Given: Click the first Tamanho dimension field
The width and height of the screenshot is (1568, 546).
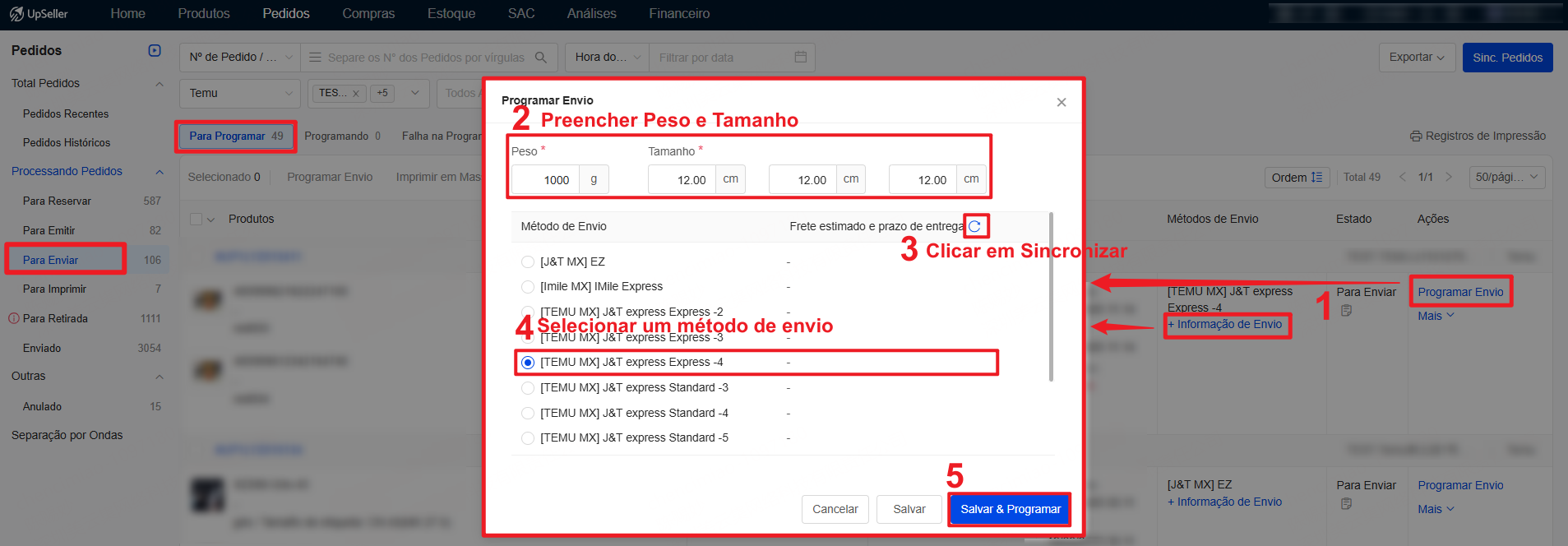Looking at the screenshot, I should point(682,180).
